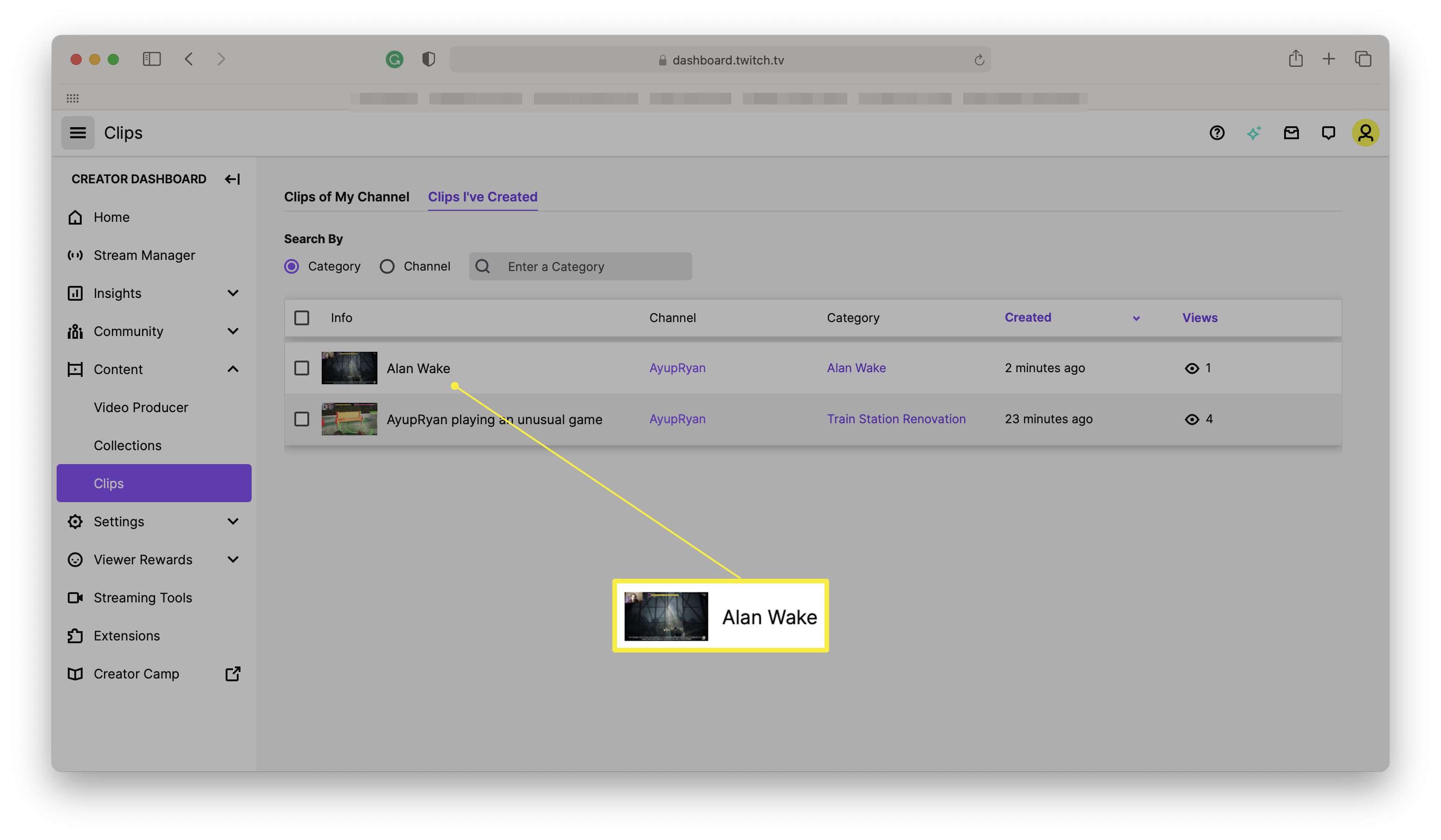Screen dimensions: 1441x840
Task: Switch to Clips of My Channel tab
Action: tap(345, 196)
